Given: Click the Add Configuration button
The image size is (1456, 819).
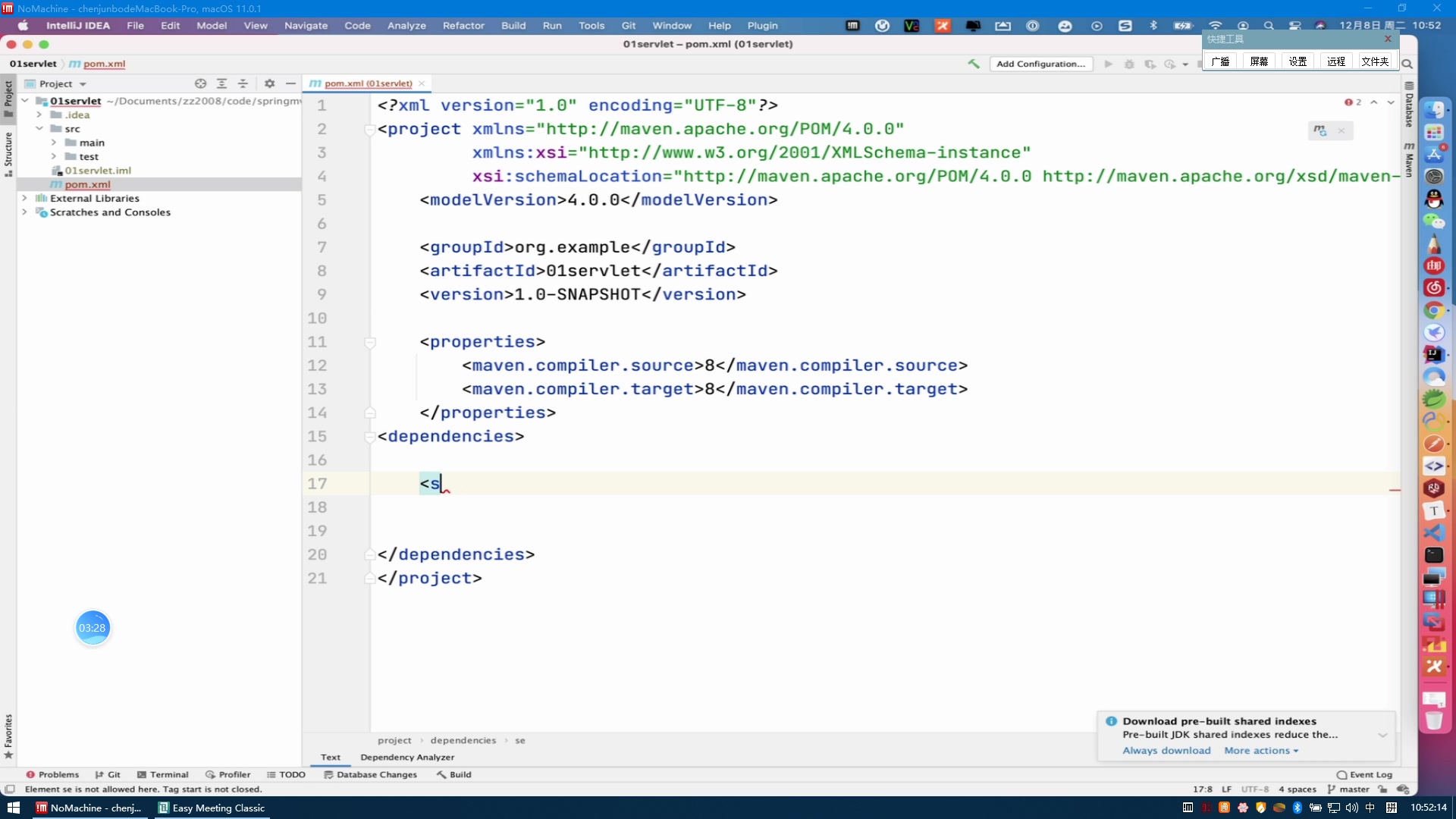Looking at the screenshot, I should (x=1040, y=64).
